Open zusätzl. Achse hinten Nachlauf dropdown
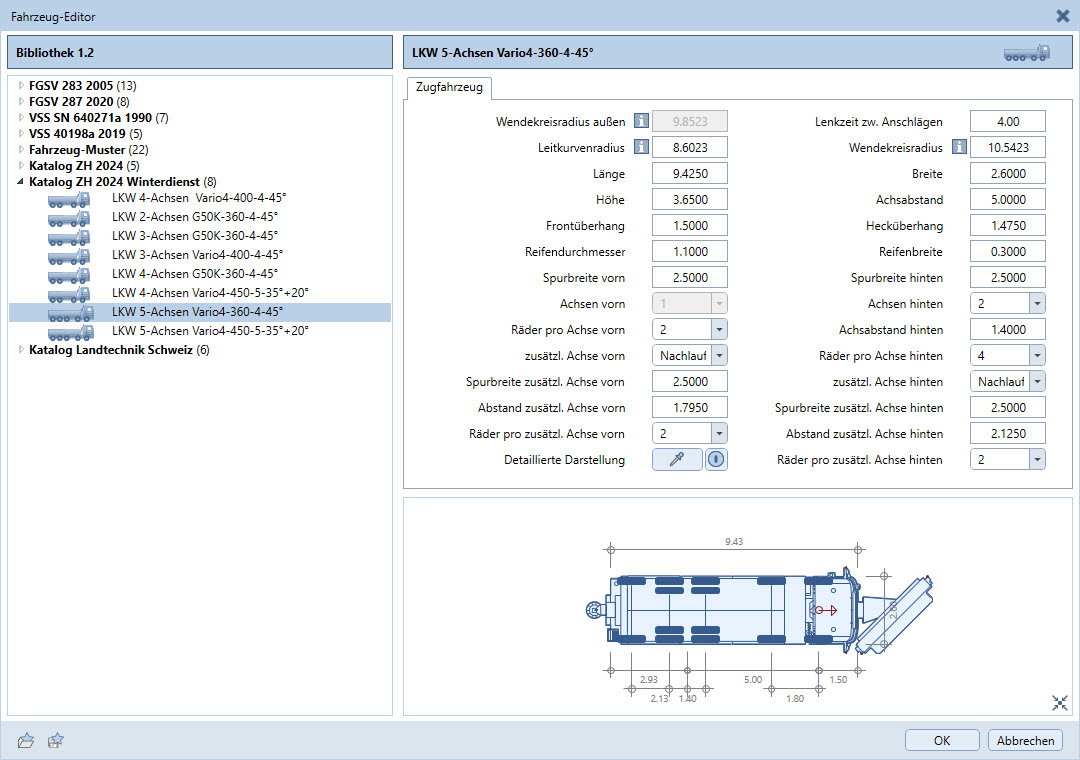Image resolution: width=1080 pixels, height=760 pixels. pyautogui.click(x=1036, y=381)
